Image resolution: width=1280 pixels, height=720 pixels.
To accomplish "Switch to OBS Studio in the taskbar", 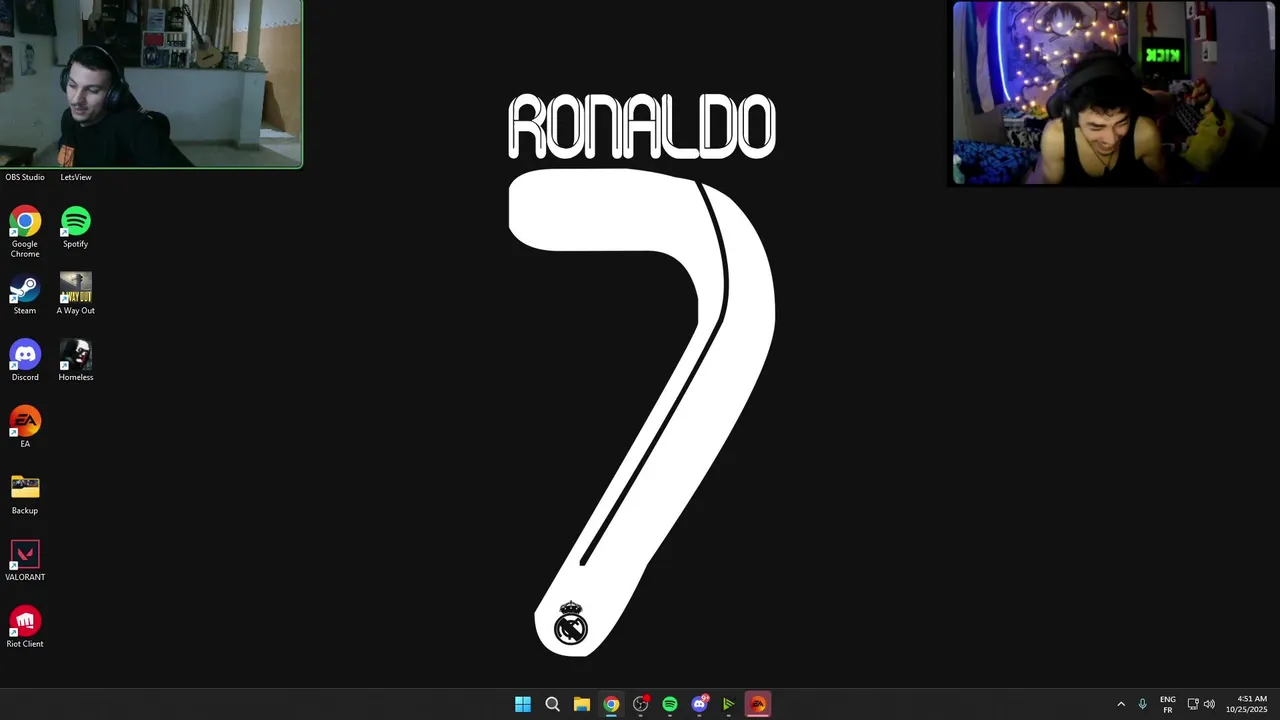I will coord(641,704).
